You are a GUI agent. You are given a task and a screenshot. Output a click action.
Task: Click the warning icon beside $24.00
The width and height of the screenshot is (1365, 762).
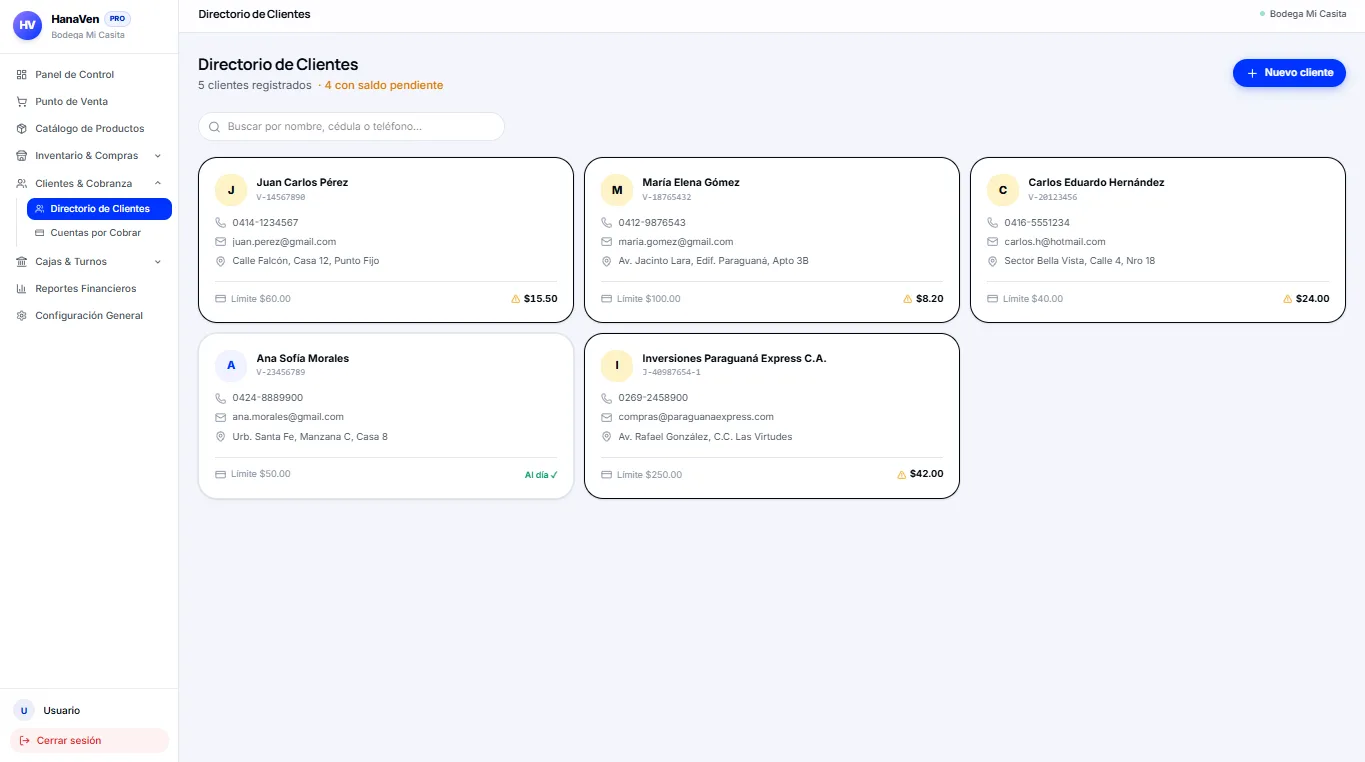pos(1288,298)
